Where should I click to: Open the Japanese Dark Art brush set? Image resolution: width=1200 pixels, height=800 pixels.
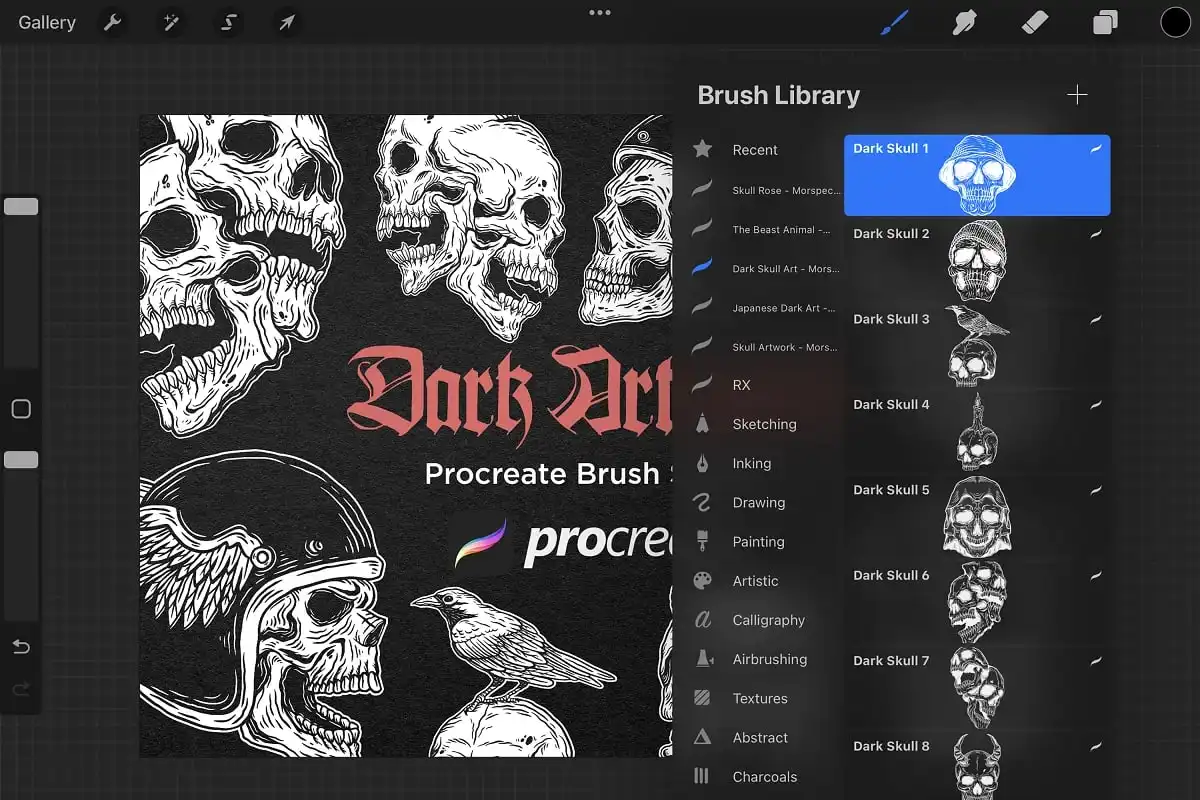click(x=766, y=308)
